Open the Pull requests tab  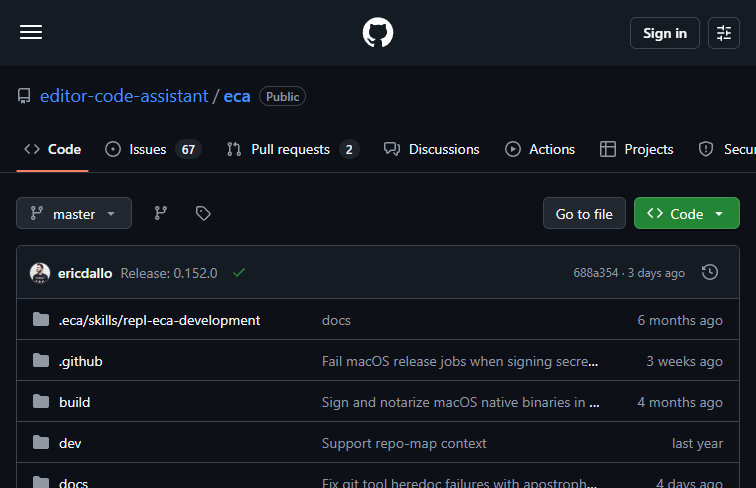point(293,149)
